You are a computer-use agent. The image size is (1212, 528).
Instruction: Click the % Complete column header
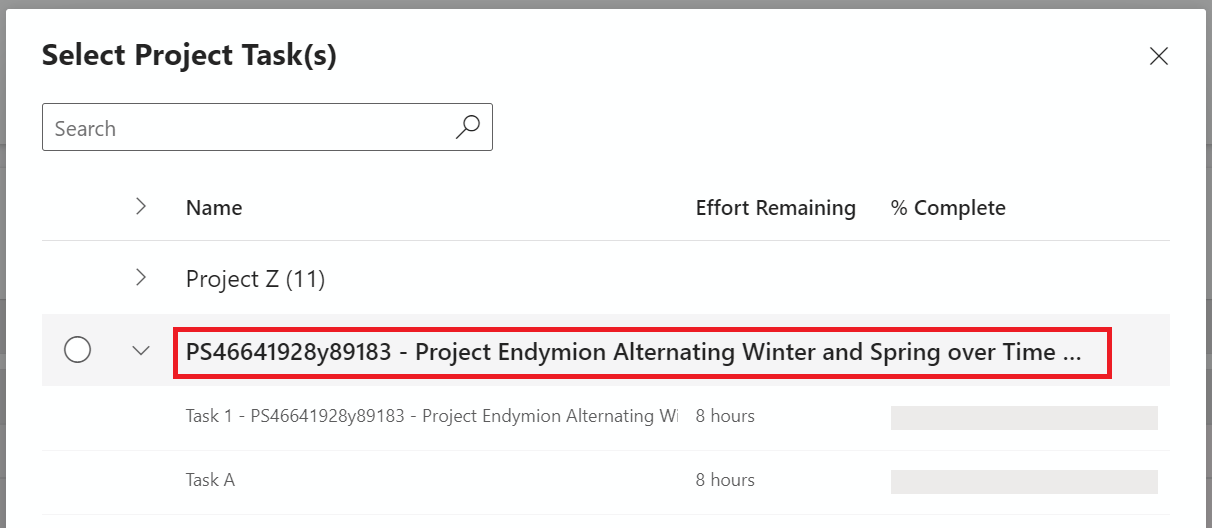(x=948, y=208)
